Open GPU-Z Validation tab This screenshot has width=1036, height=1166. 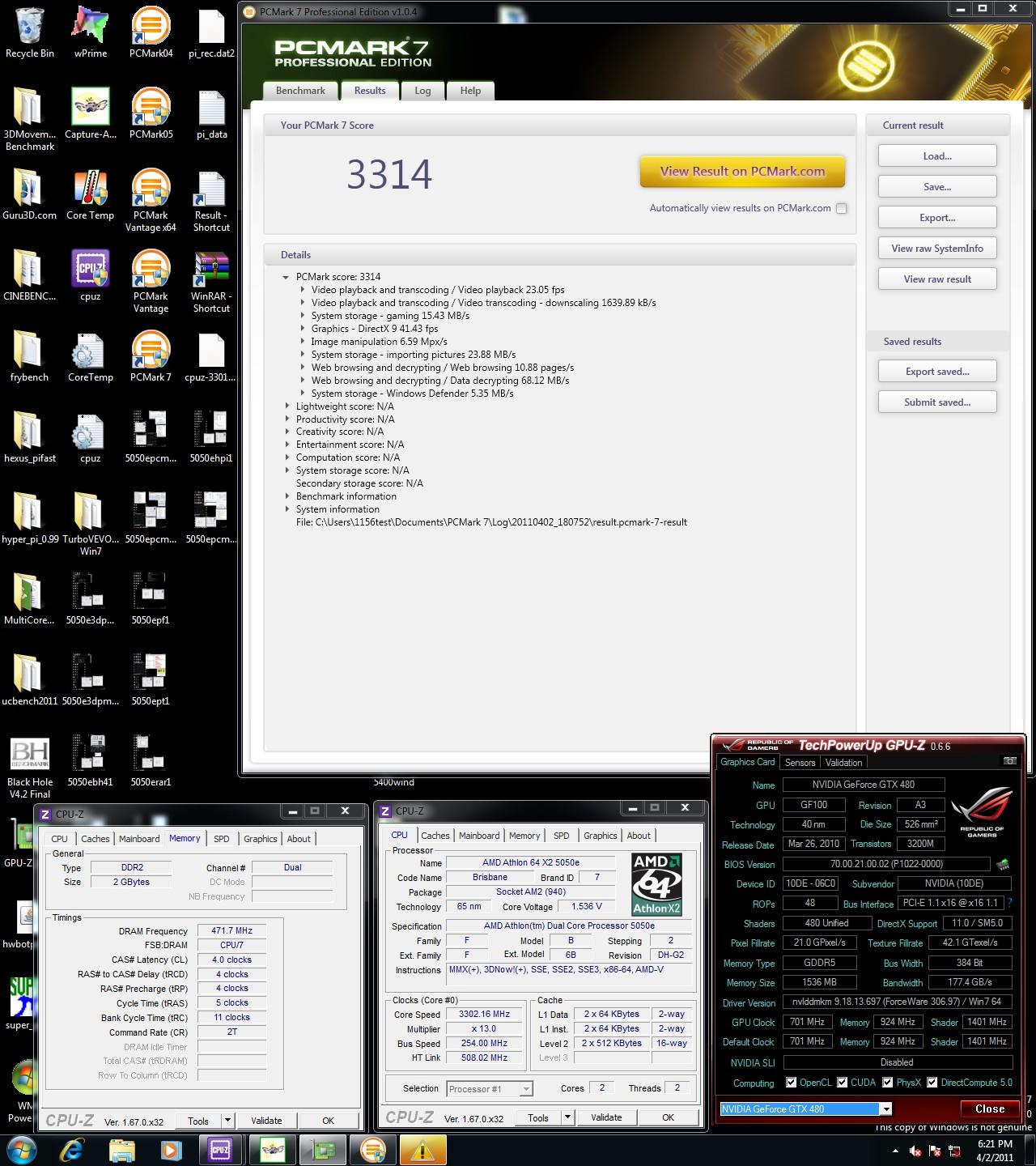click(843, 762)
